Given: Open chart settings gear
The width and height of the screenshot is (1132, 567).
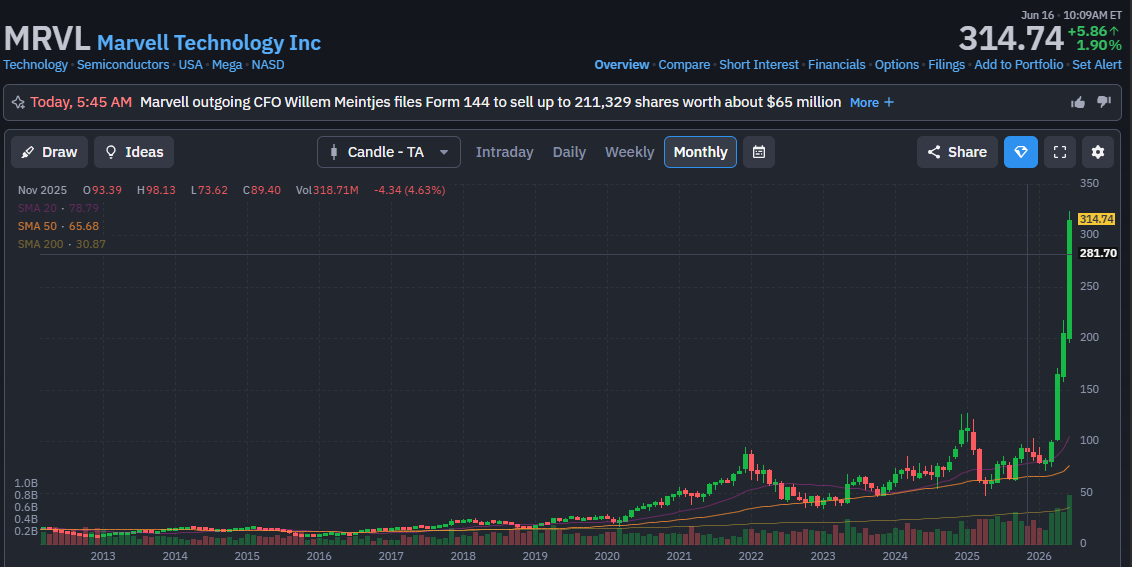Looking at the screenshot, I should 1098,152.
